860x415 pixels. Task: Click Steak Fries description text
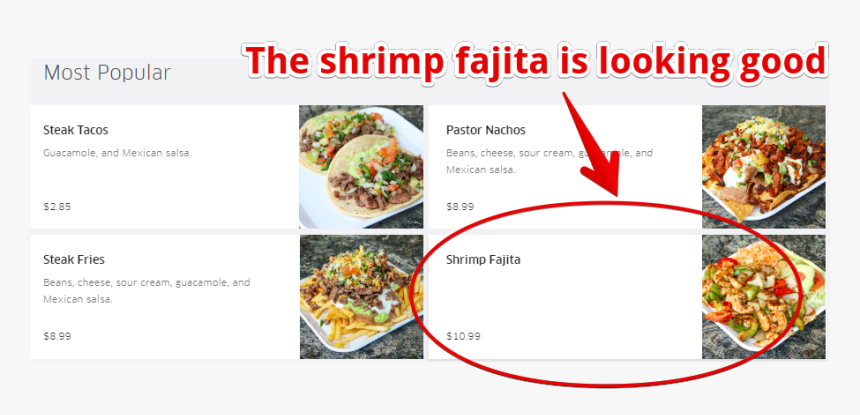pos(146,291)
